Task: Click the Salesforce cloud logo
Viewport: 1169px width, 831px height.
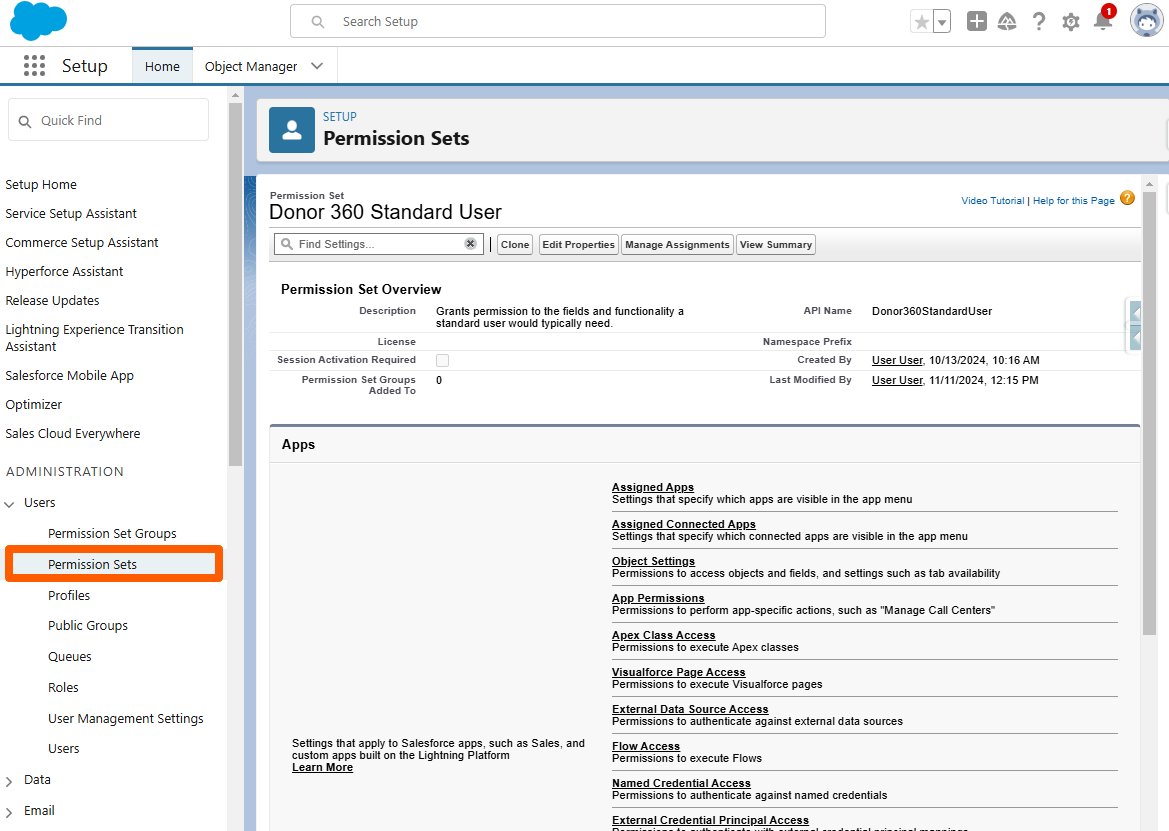Action: [38, 21]
